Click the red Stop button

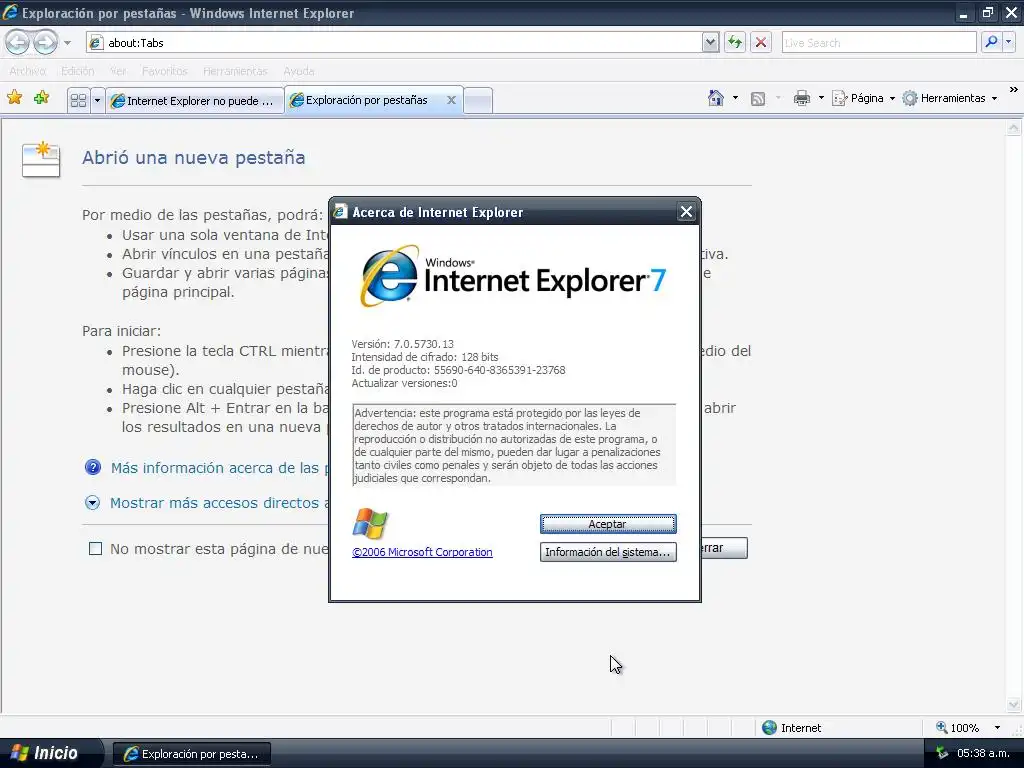(x=761, y=42)
